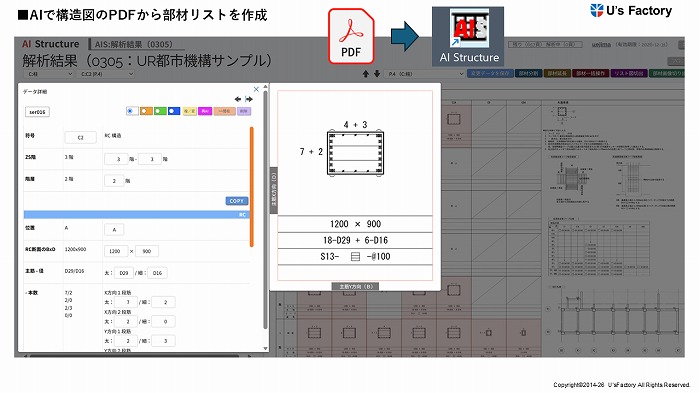Click the PDF file icon
700x393 pixels.
click(x=351, y=37)
